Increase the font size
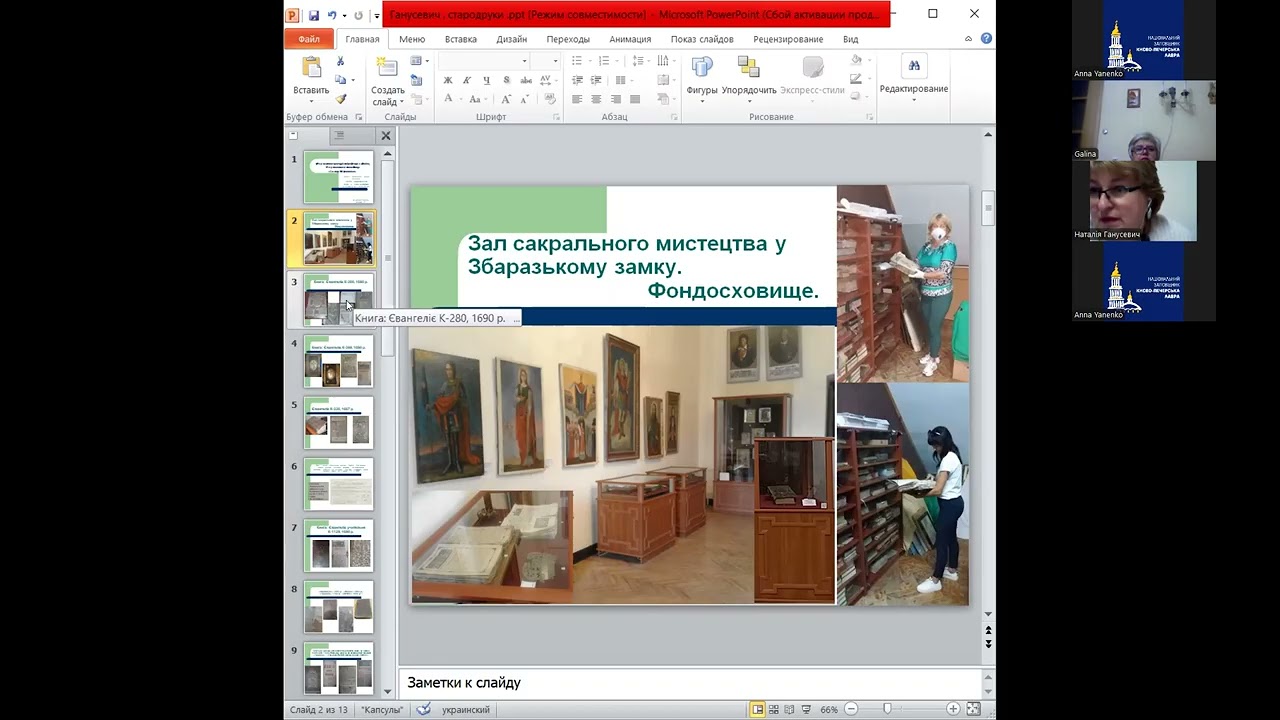The width and height of the screenshot is (1280, 720). [508, 99]
